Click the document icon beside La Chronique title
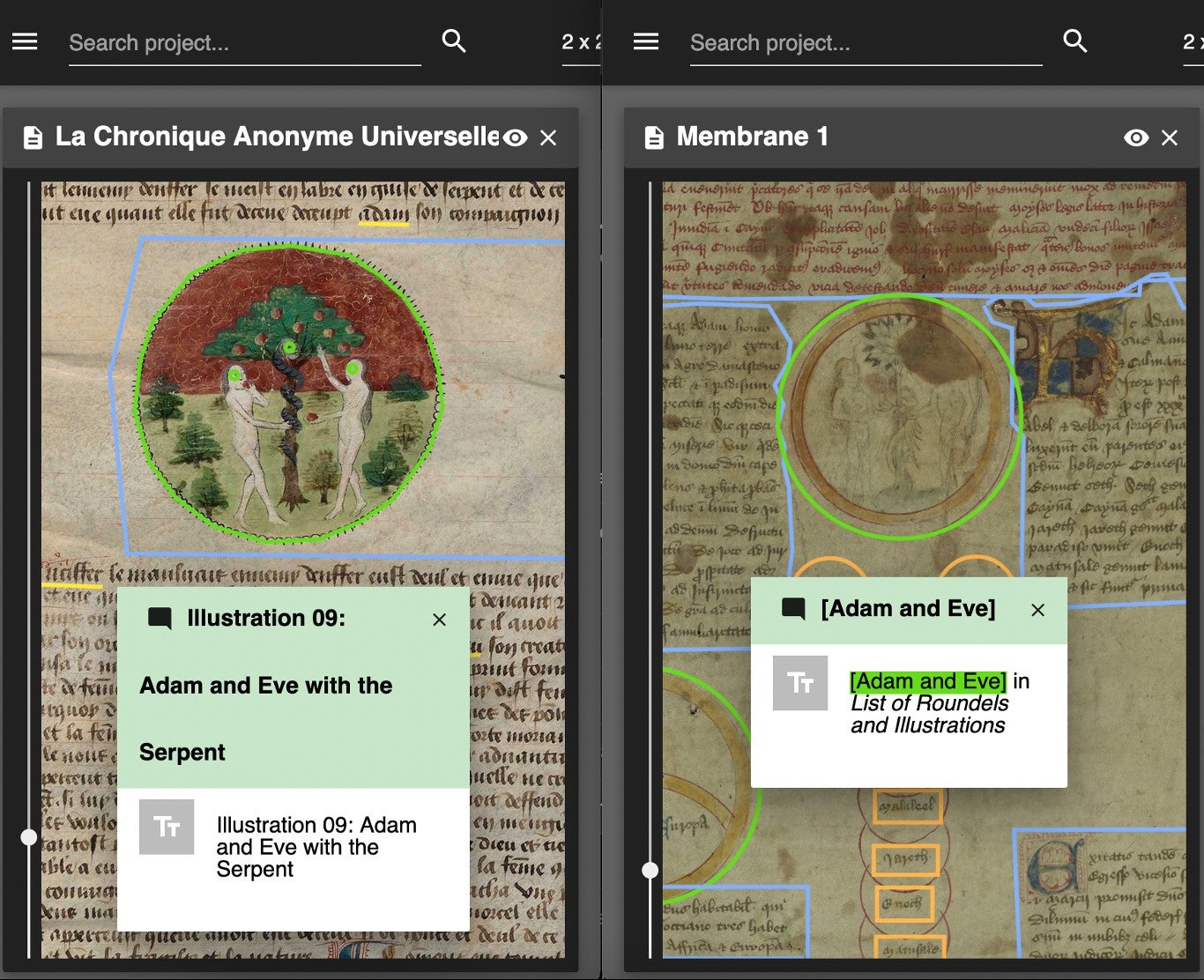This screenshot has width=1204, height=980. (33, 137)
